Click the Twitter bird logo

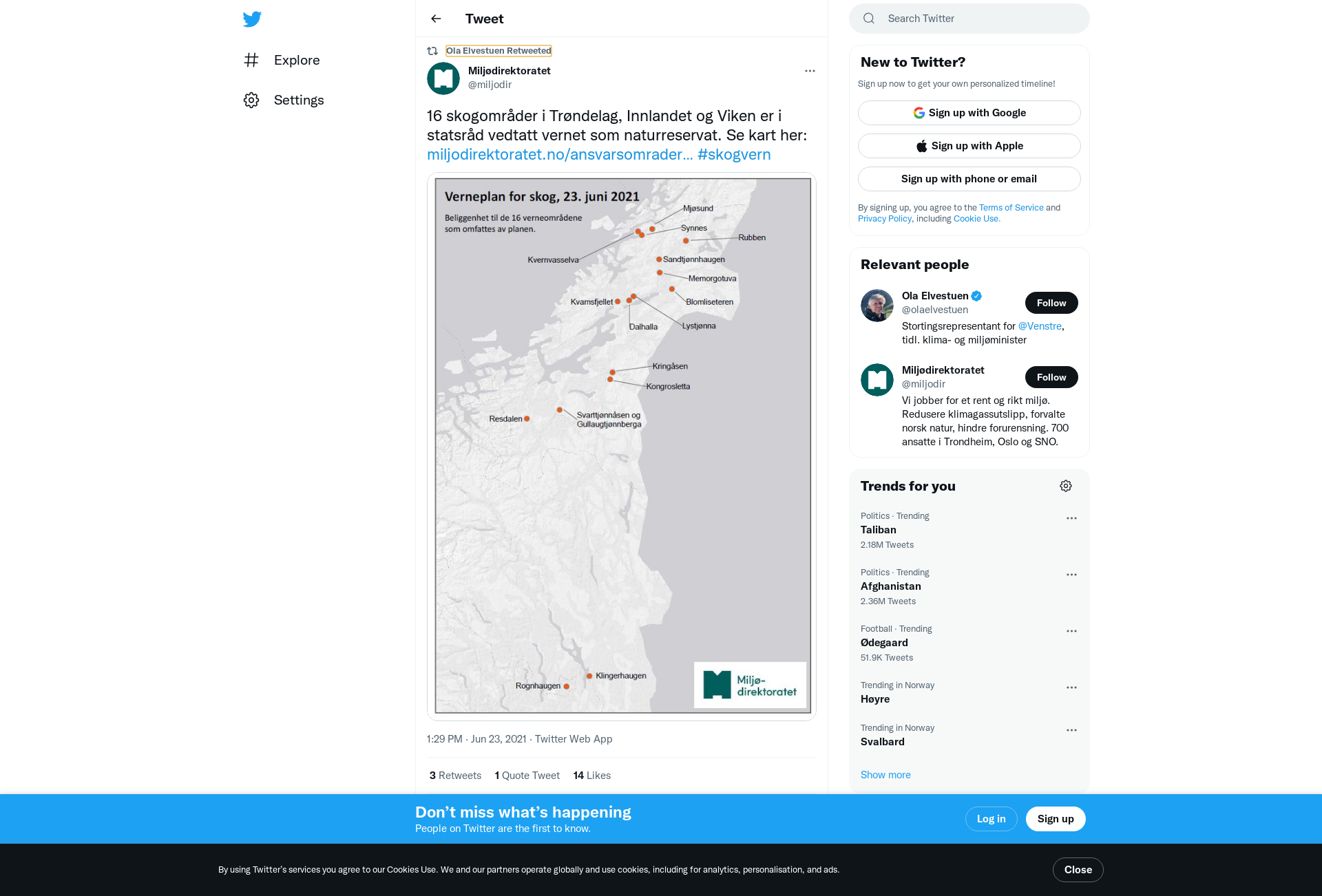[252, 19]
